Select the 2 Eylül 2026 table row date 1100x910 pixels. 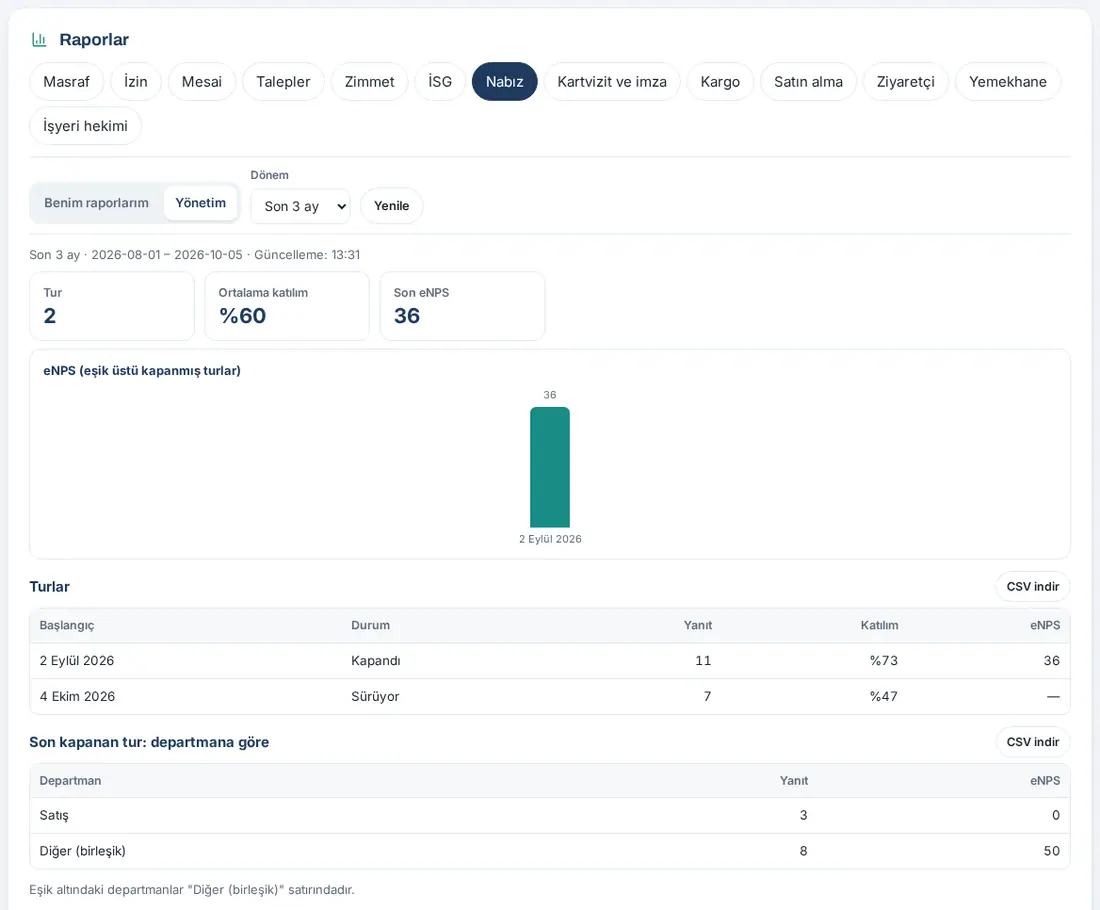click(x=77, y=661)
